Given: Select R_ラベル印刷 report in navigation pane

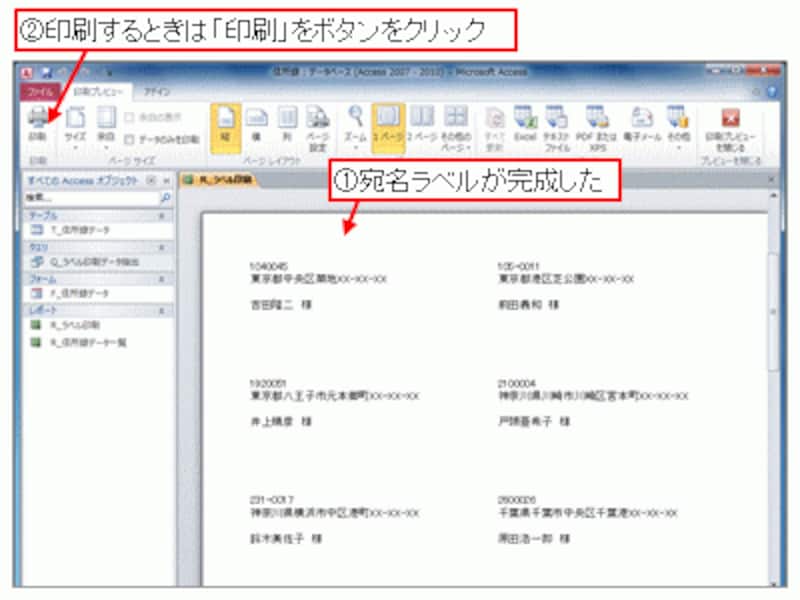Looking at the screenshot, I should pos(98,325).
